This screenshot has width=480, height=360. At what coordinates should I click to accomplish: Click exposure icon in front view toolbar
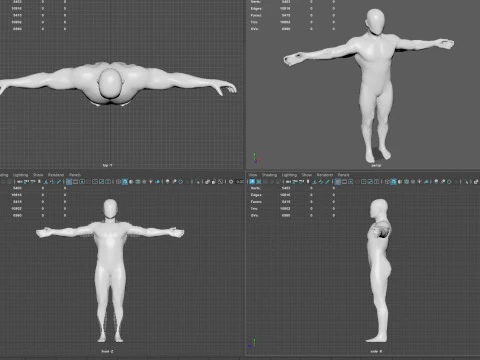(x=231, y=182)
